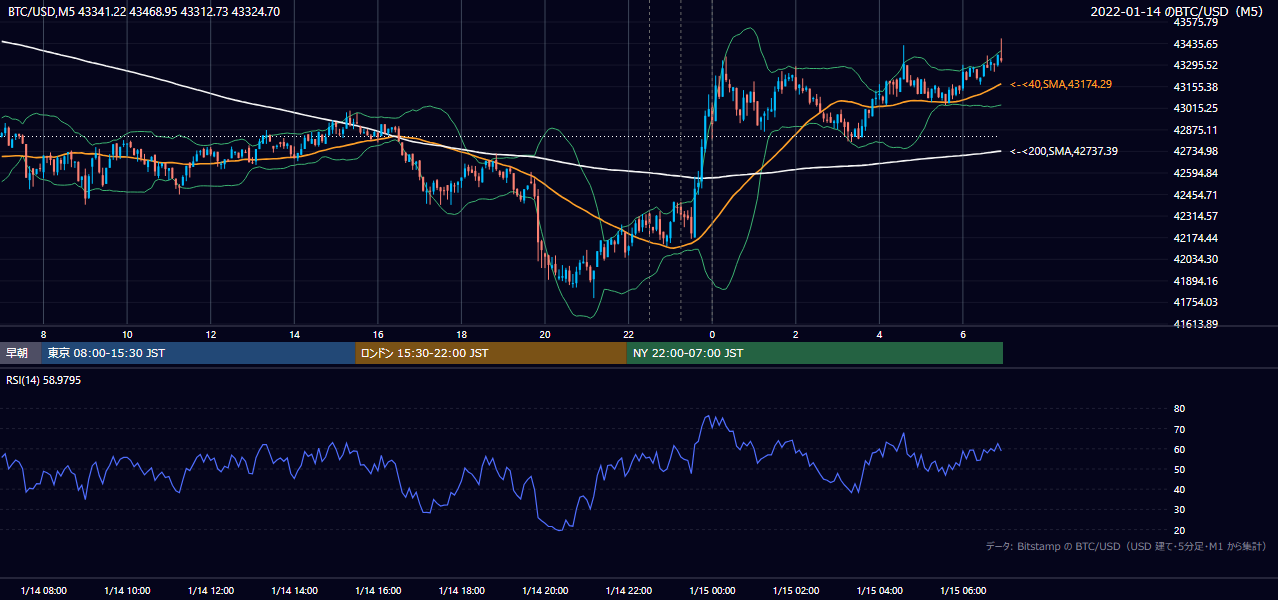Click hour tick 16 under the price chart

378,334
